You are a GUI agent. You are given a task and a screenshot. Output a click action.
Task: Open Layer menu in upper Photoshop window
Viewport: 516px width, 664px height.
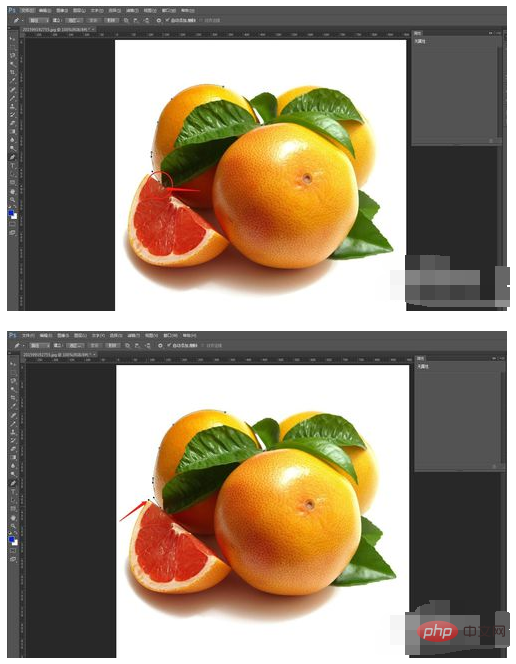[79, 10]
